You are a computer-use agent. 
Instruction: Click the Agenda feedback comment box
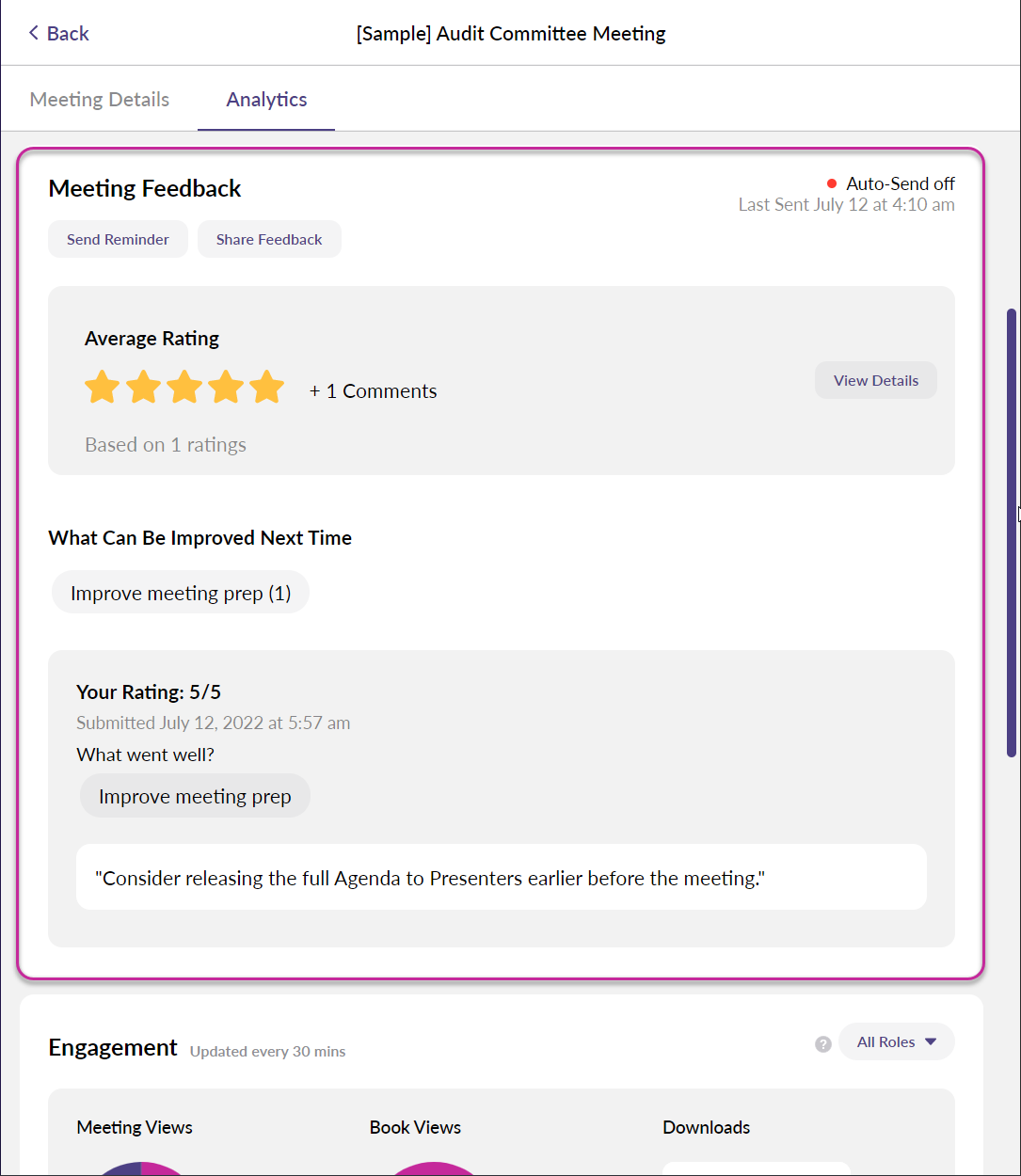tap(501, 877)
